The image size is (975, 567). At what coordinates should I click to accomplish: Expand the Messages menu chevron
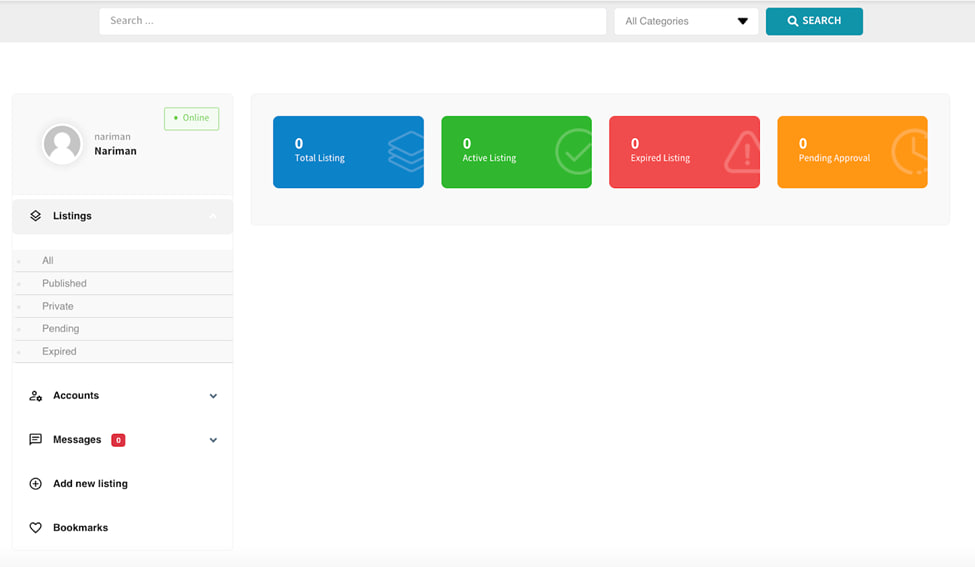[213, 440]
